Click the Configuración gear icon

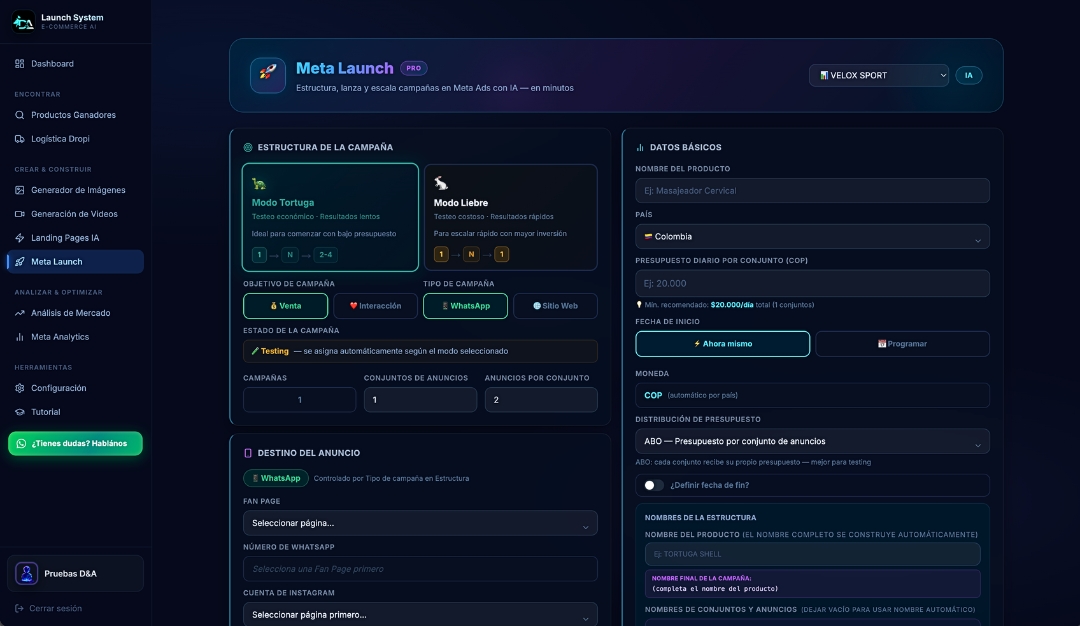click(19, 388)
